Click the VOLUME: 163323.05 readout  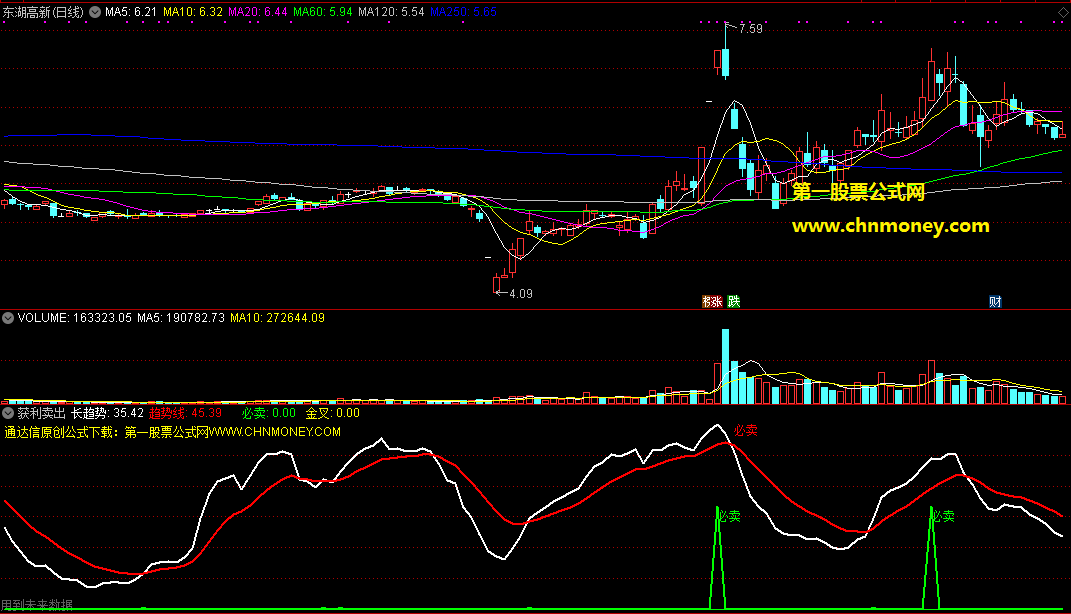click(74, 318)
